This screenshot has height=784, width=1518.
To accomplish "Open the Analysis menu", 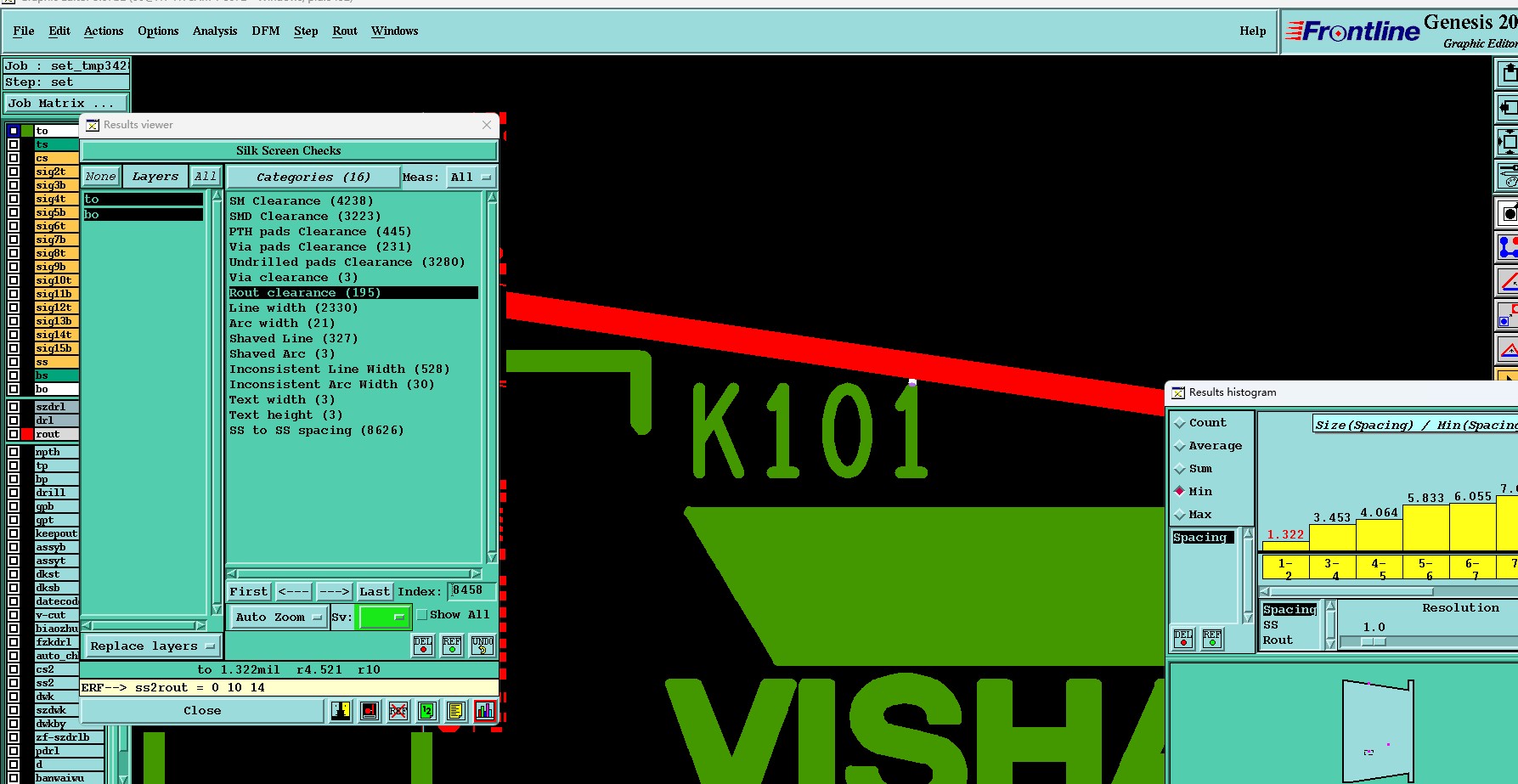I will click(x=215, y=31).
